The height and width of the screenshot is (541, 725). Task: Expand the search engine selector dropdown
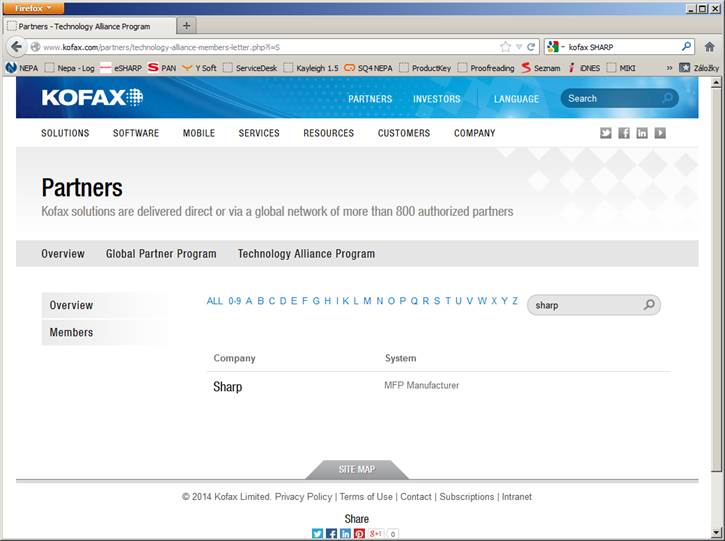click(555, 47)
